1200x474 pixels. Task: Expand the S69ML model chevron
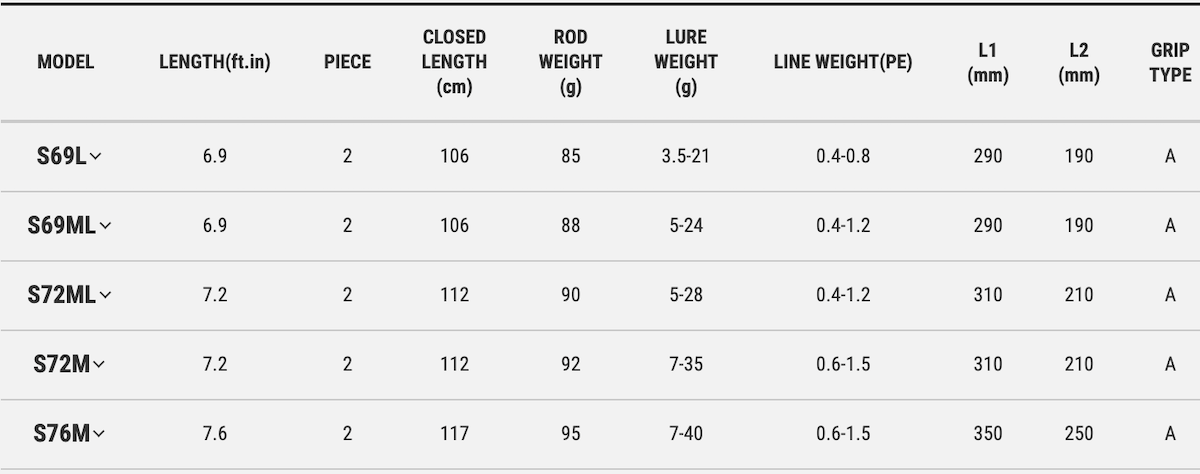(105, 227)
